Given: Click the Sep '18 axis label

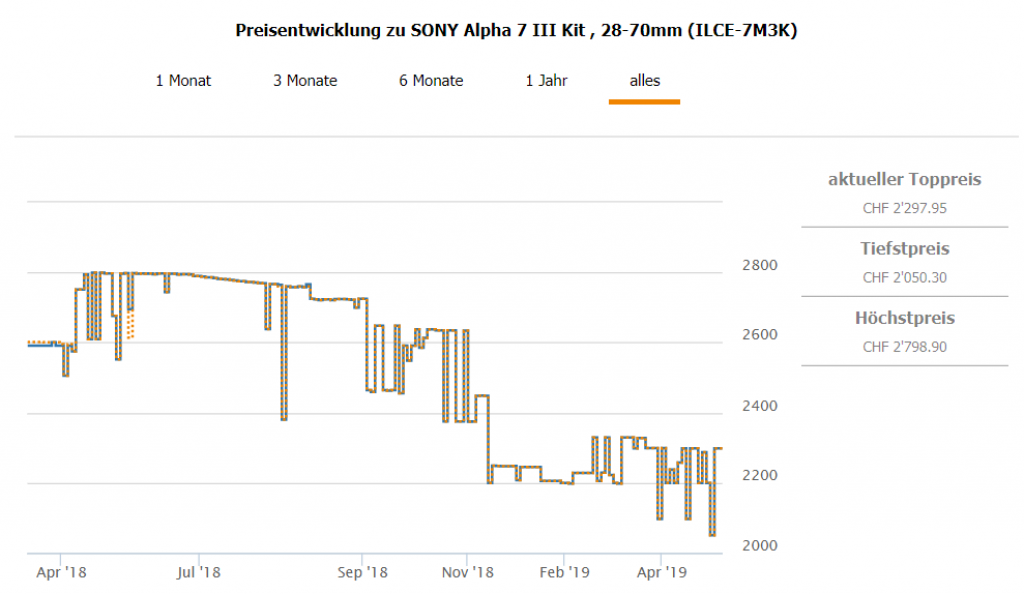Looking at the screenshot, I should [x=362, y=573].
